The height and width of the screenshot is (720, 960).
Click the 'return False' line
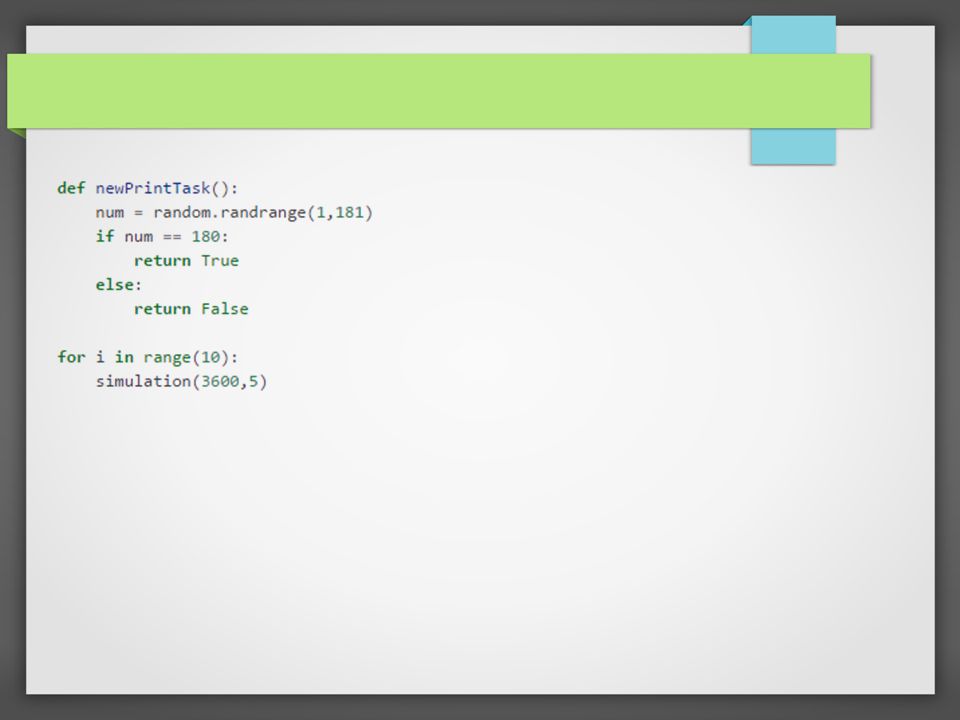[191, 309]
